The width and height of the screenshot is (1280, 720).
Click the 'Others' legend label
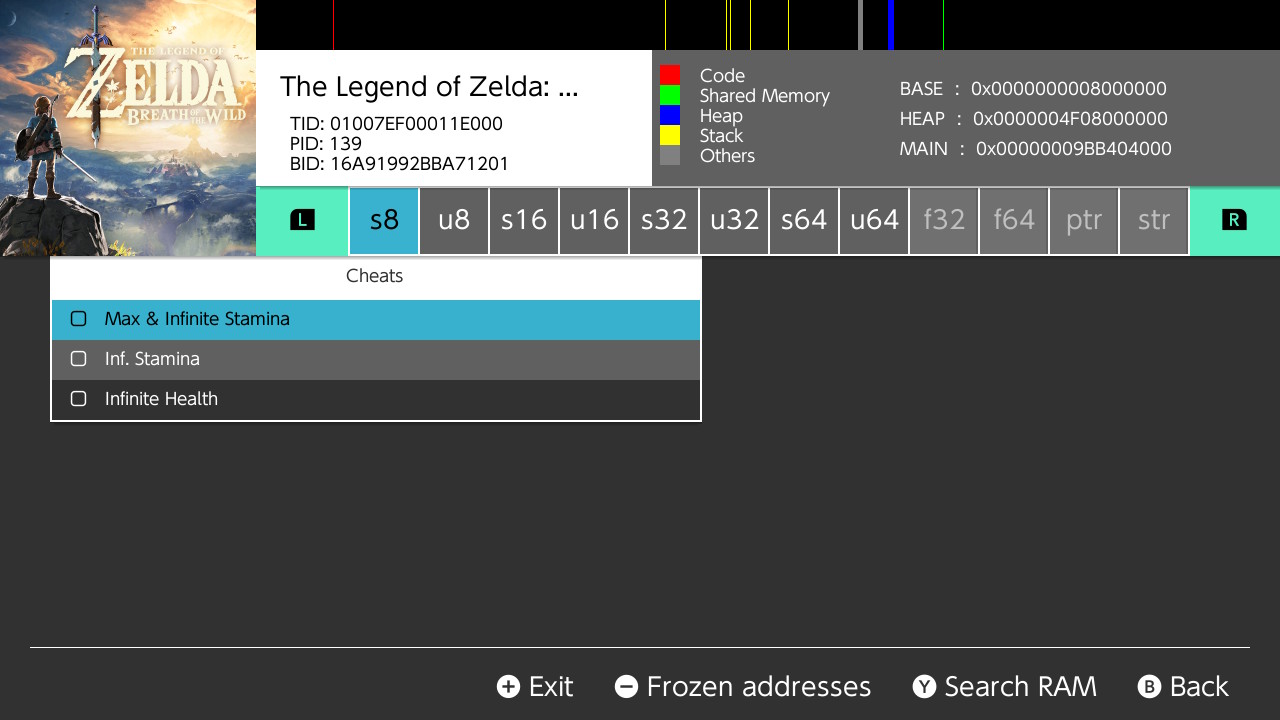coord(727,156)
